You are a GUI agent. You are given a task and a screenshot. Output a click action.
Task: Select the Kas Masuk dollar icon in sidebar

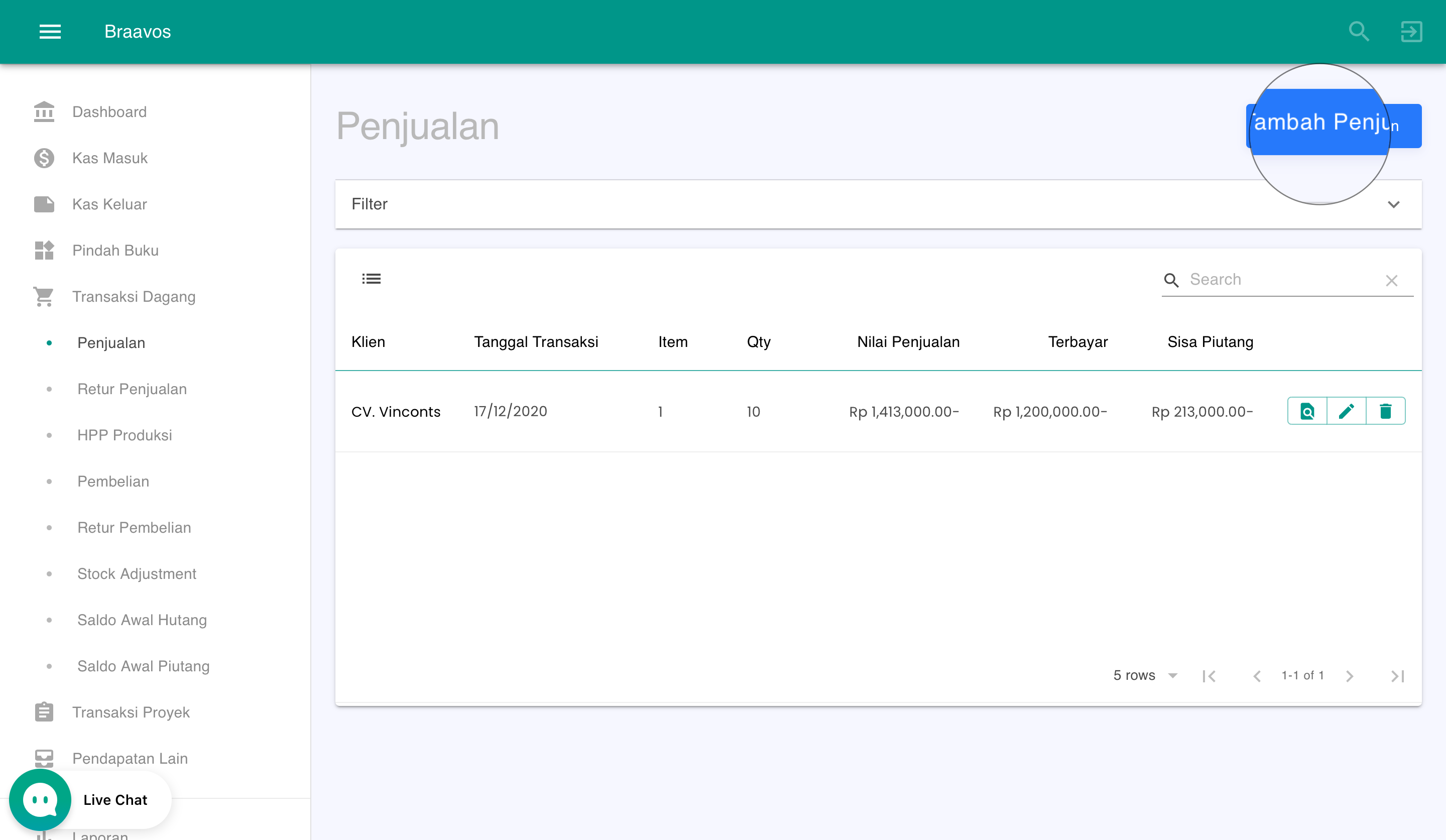[44, 158]
